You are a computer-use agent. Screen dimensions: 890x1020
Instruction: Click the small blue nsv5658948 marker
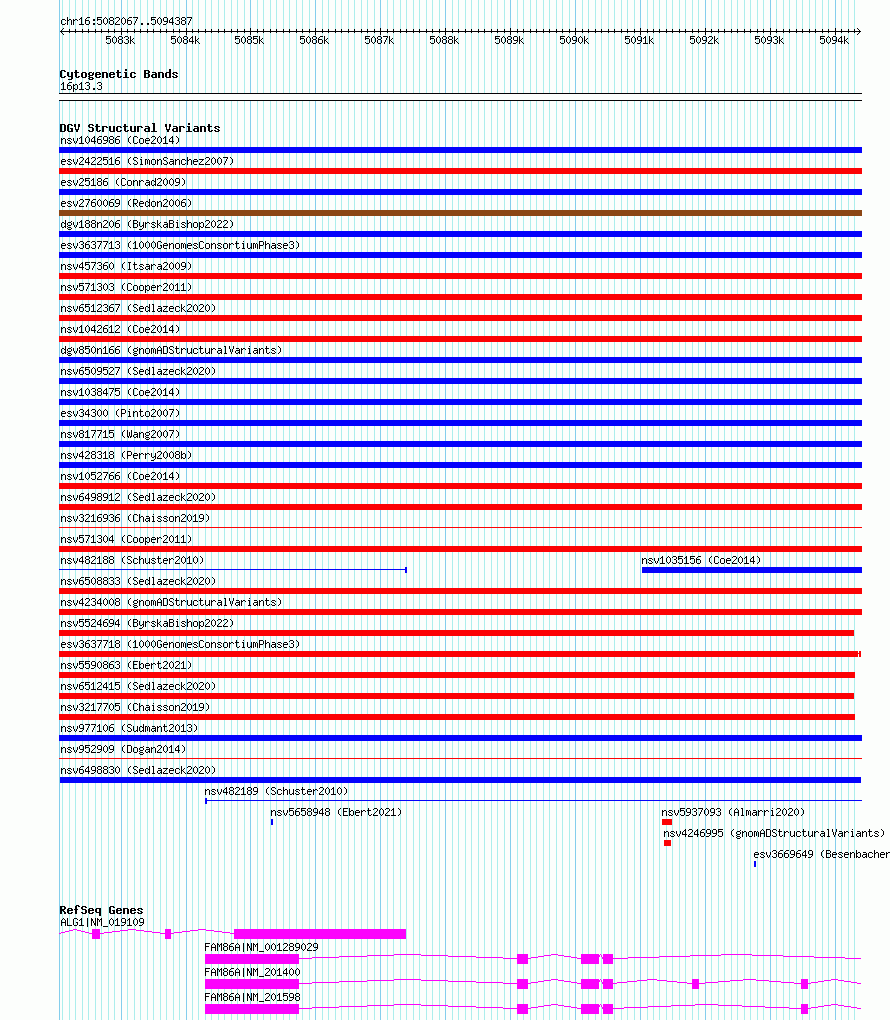point(272,822)
